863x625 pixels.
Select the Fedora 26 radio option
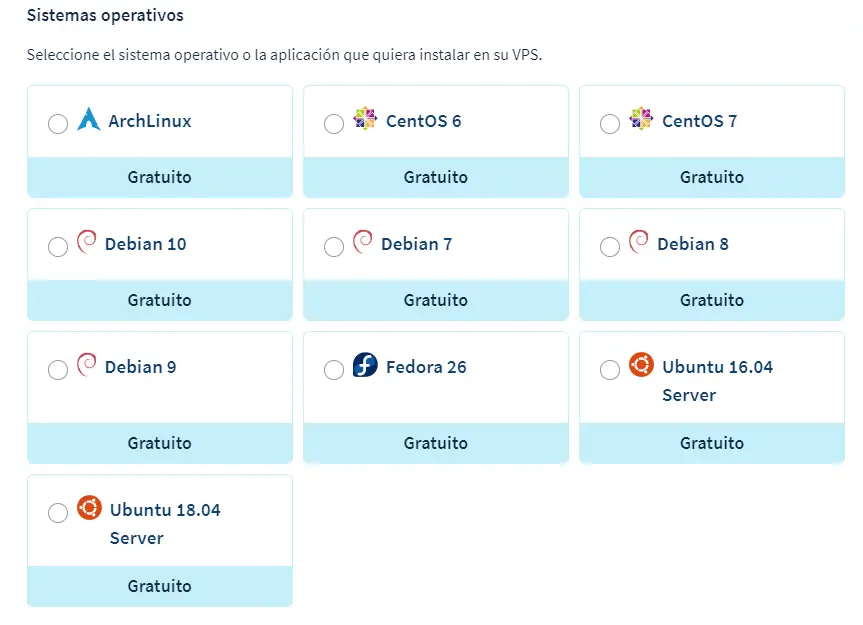point(334,369)
